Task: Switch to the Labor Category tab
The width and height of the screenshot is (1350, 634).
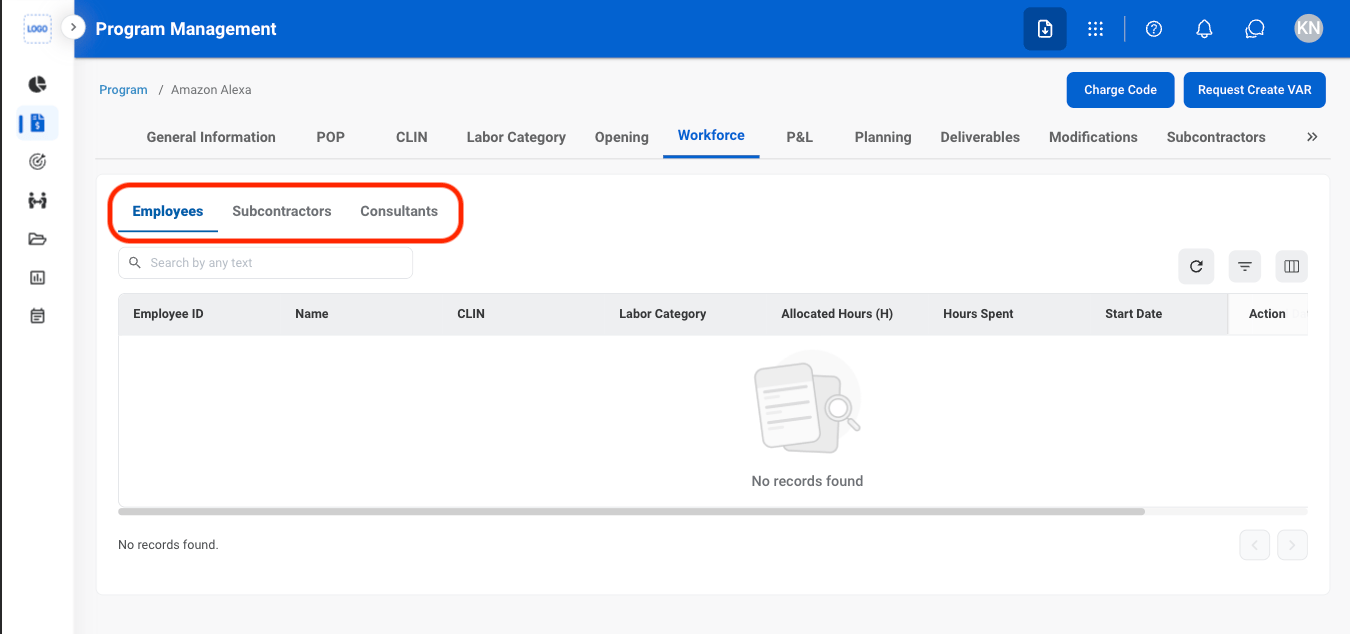Action: click(x=516, y=137)
